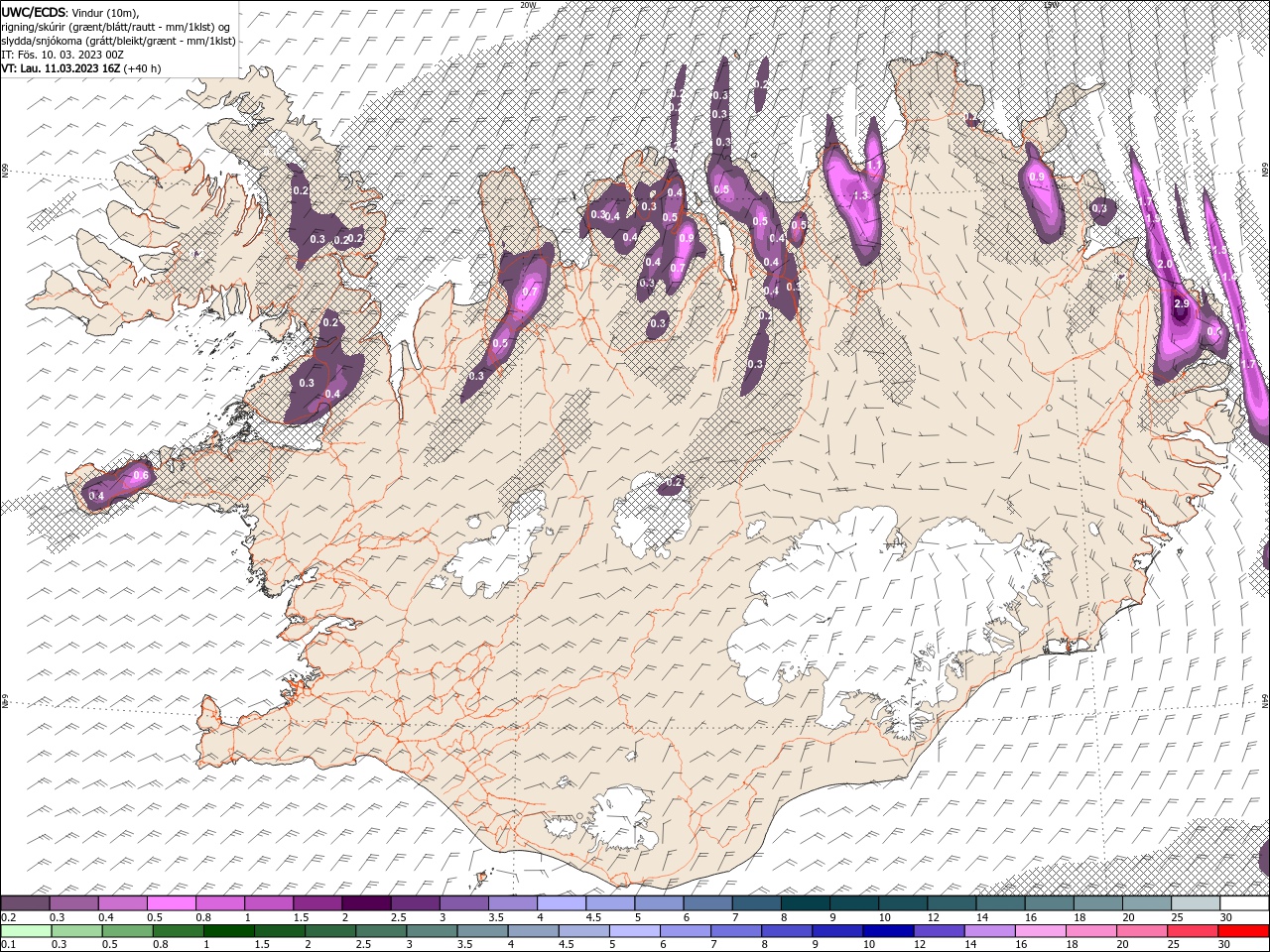Screen dimensions: 1270x952
Task: Pick the white snow swatch at 30
Action: coord(1242,903)
